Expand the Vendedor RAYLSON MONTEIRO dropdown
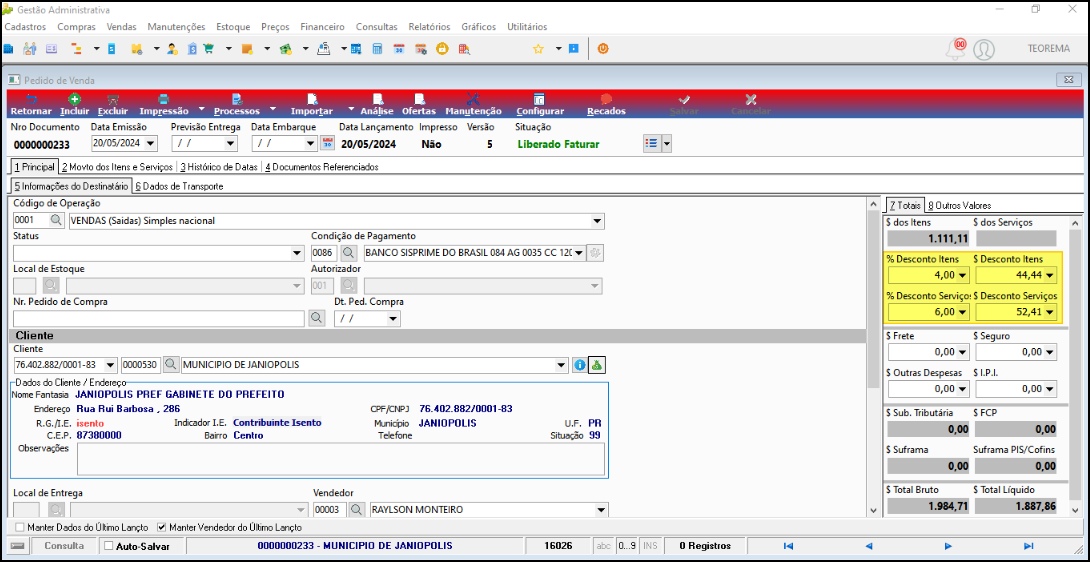This screenshot has width=1090, height=562. [x=601, y=510]
